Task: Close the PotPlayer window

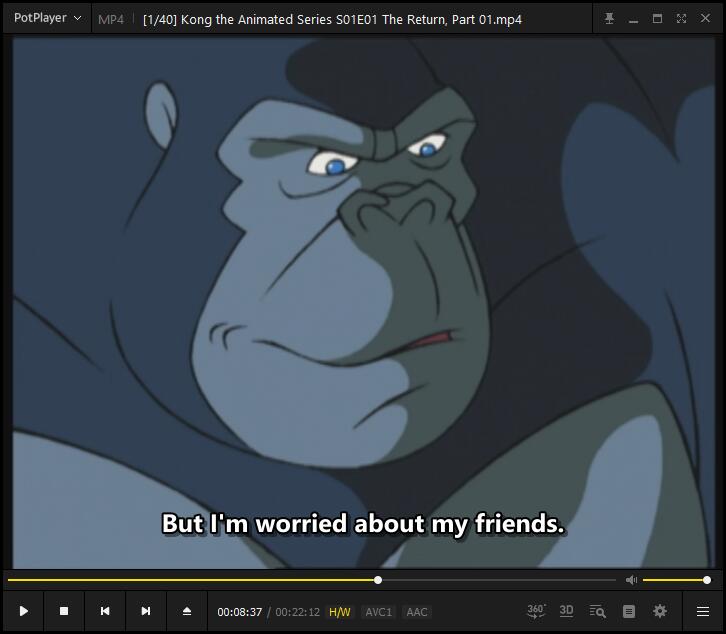Action: point(705,19)
